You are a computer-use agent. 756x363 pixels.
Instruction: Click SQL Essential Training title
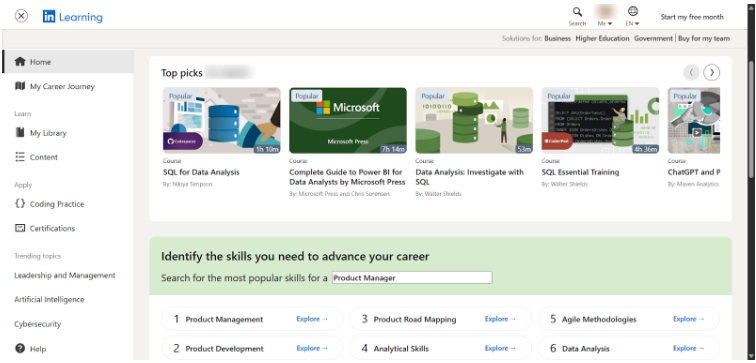[580, 172]
